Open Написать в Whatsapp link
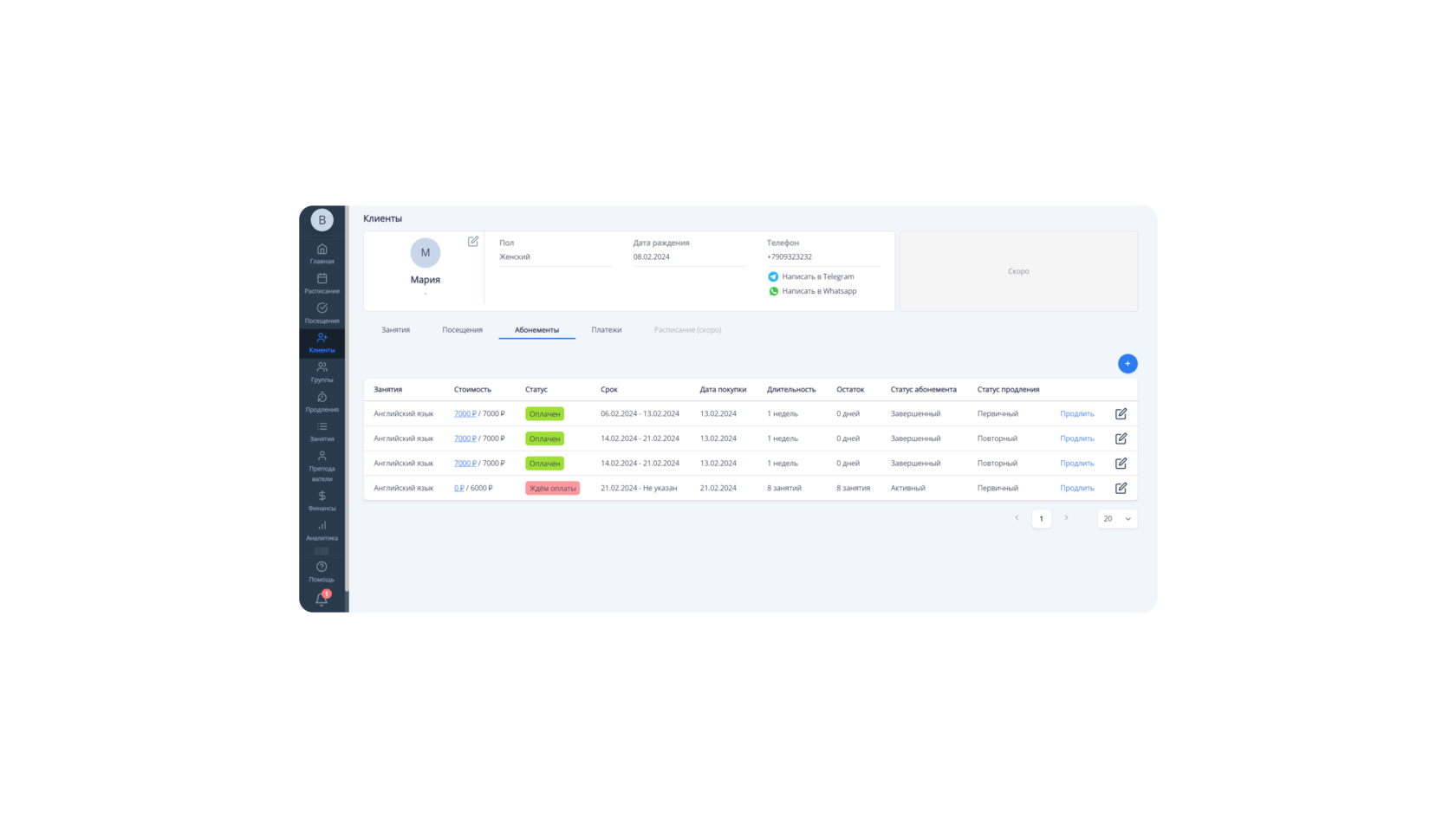 pos(818,291)
